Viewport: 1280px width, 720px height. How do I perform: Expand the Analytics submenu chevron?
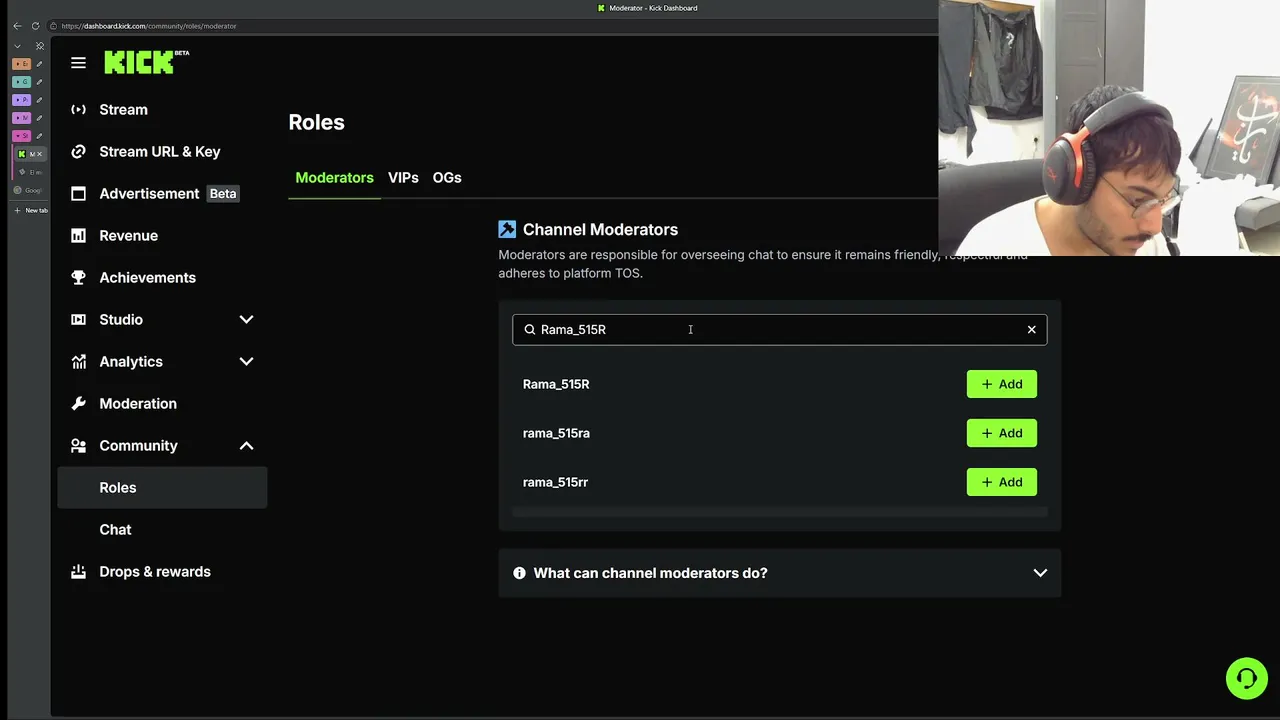(246, 362)
